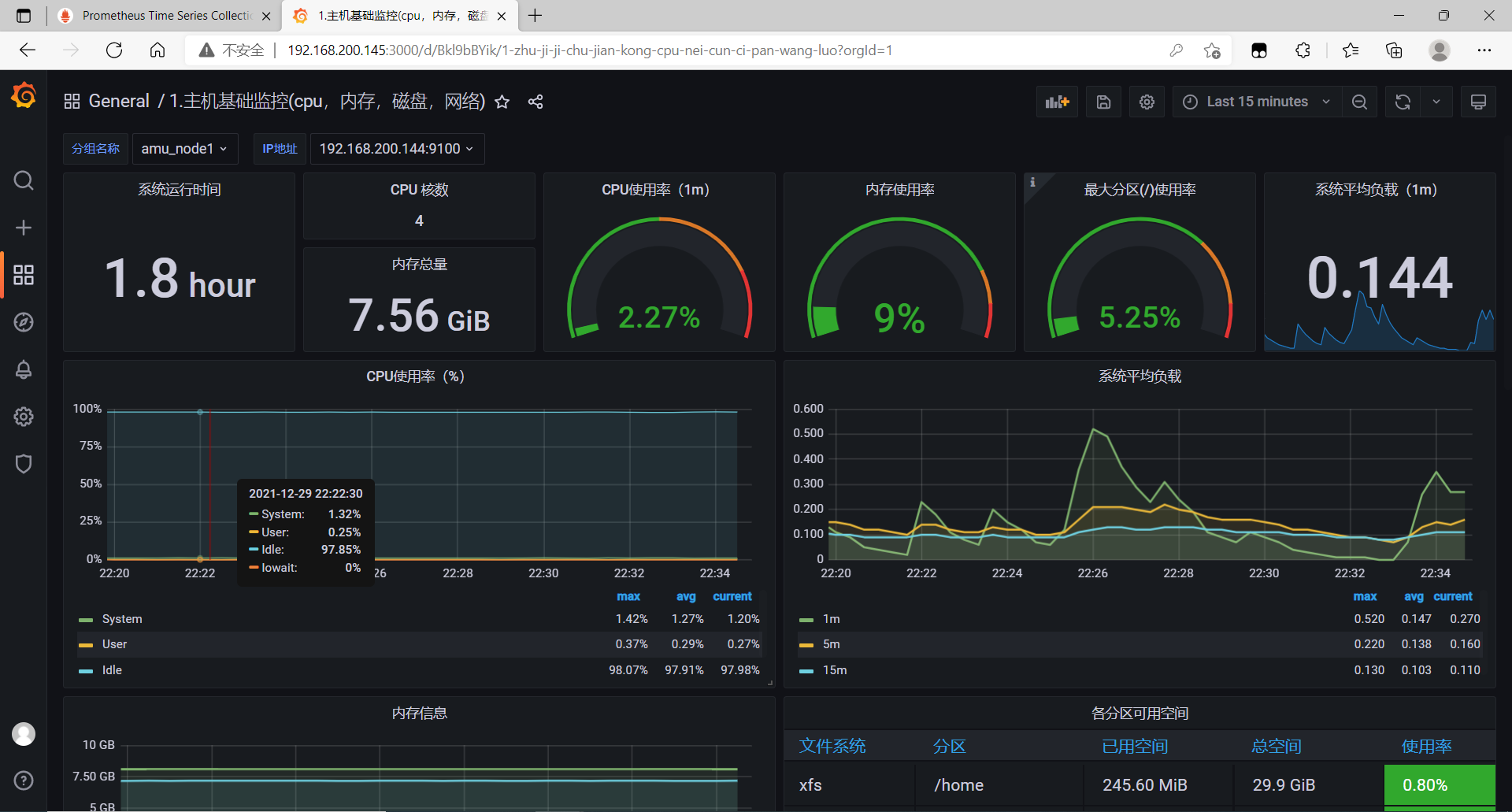Open the Help question mark icon

(24, 780)
